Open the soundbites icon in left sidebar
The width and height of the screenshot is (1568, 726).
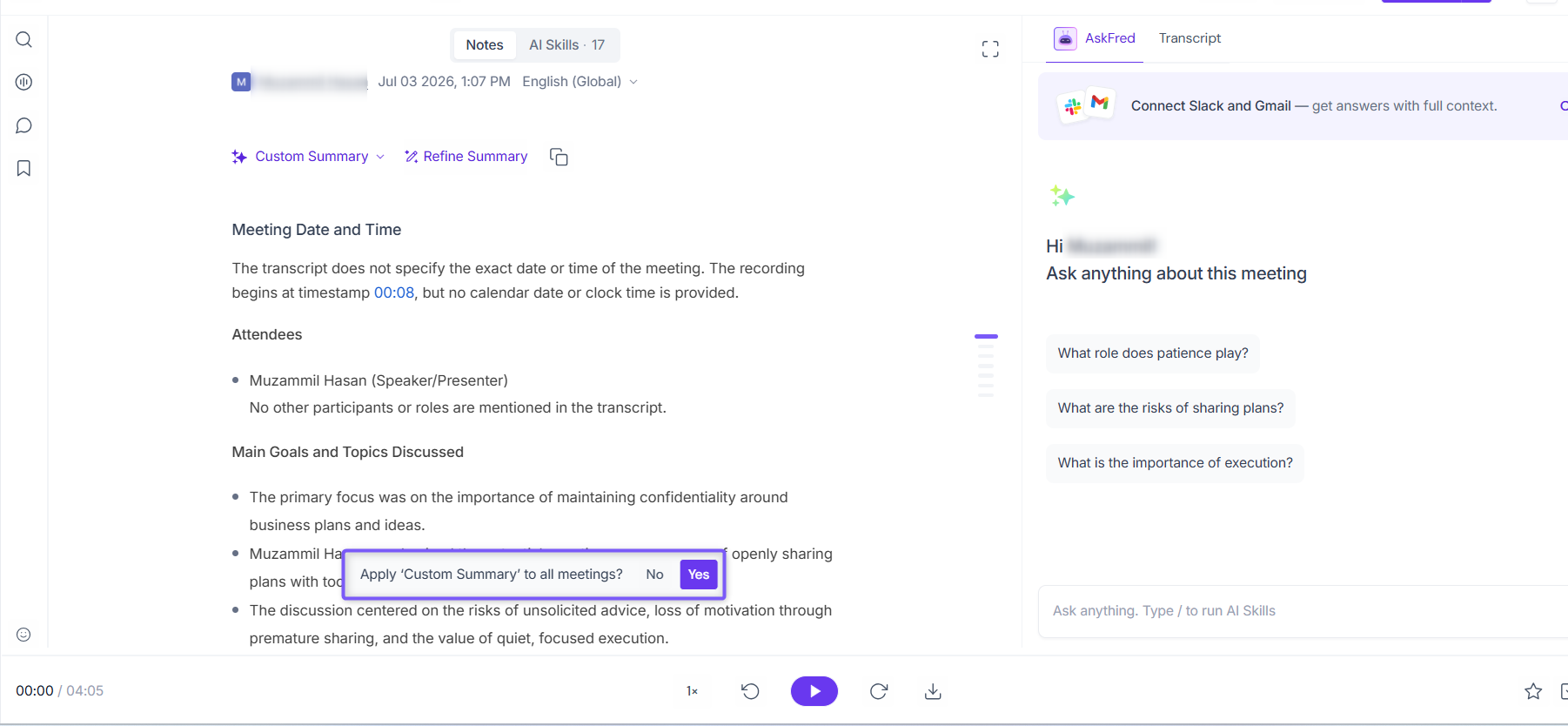(23, 83)
